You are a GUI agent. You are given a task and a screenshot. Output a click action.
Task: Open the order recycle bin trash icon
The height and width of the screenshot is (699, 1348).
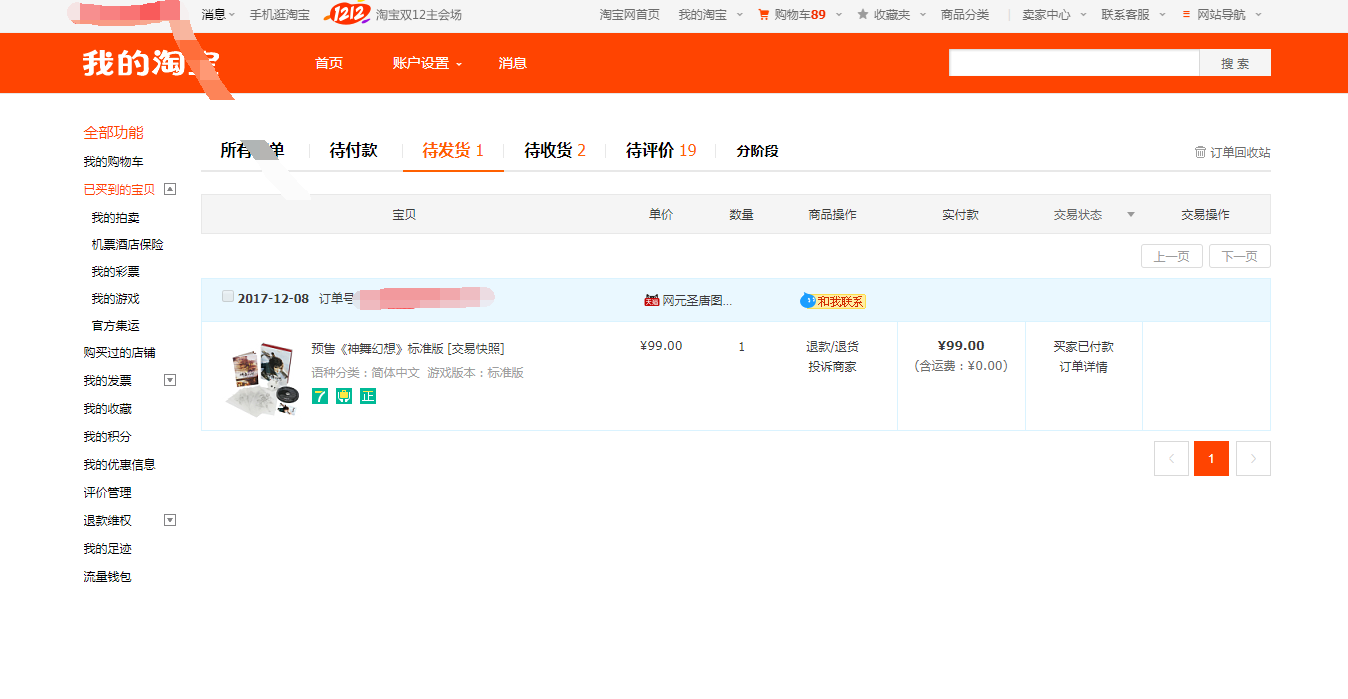1200,152
